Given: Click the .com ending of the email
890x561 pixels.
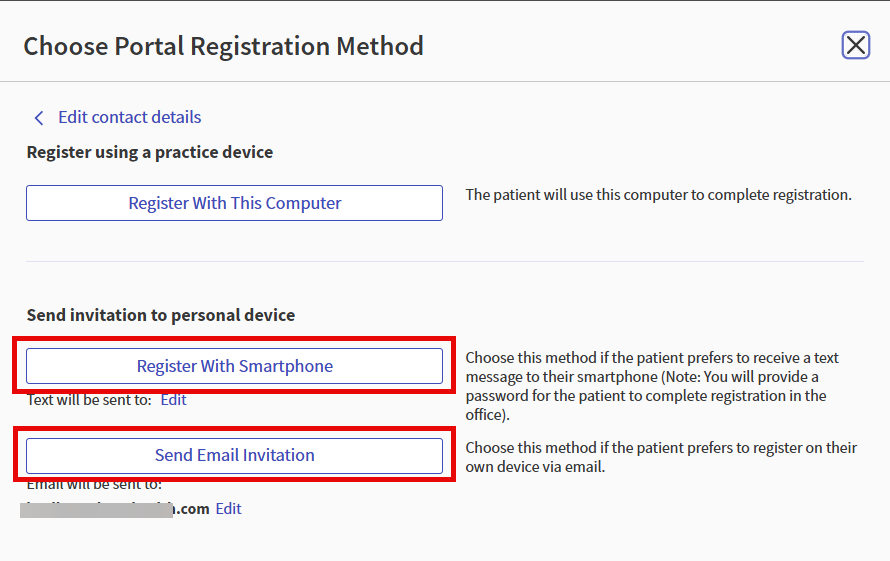Looking at the screenshot, I should [192, 509].
